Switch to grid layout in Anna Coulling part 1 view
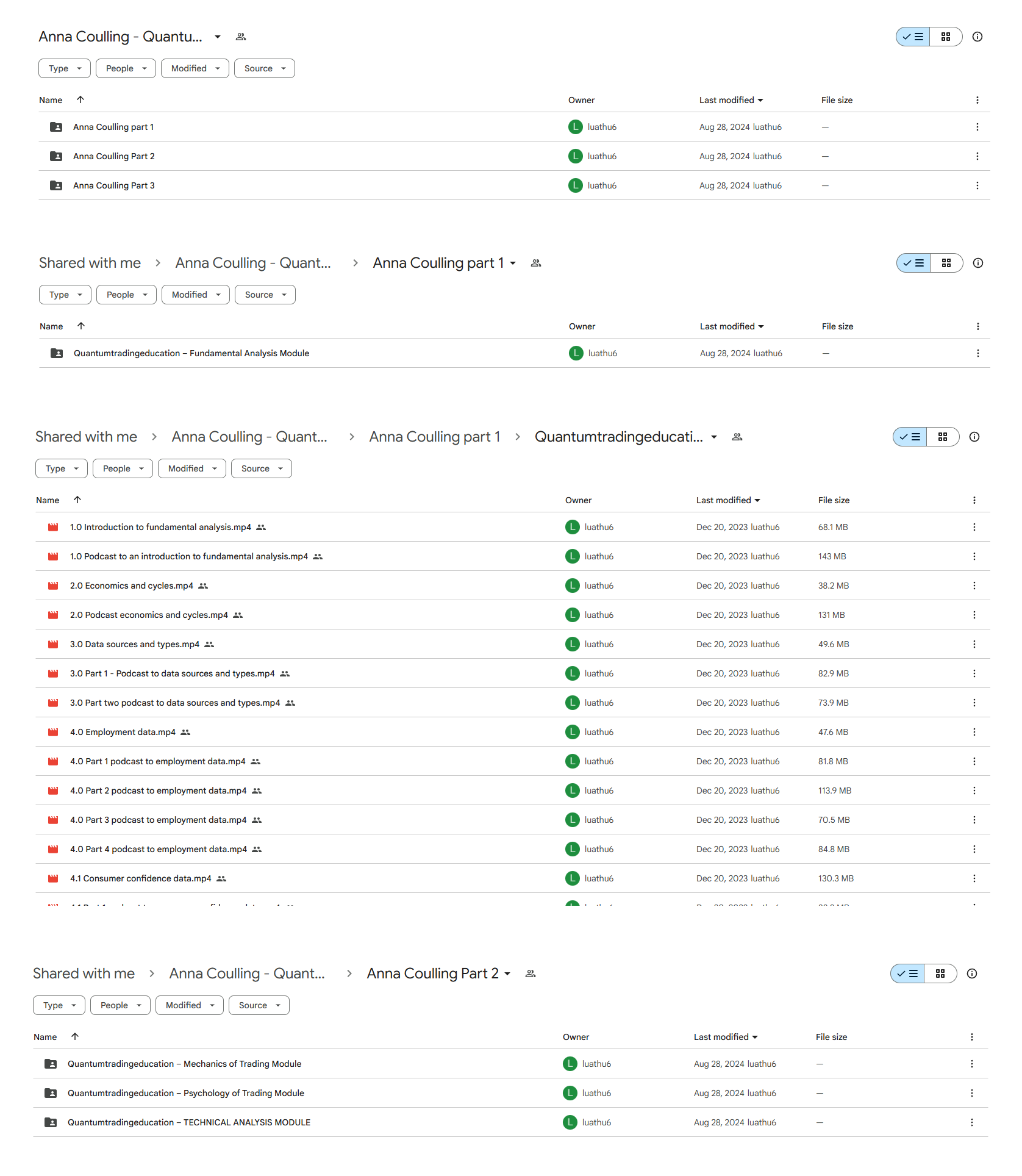Viewport: 1022px width, 1176px height. (x=946, y=263)
